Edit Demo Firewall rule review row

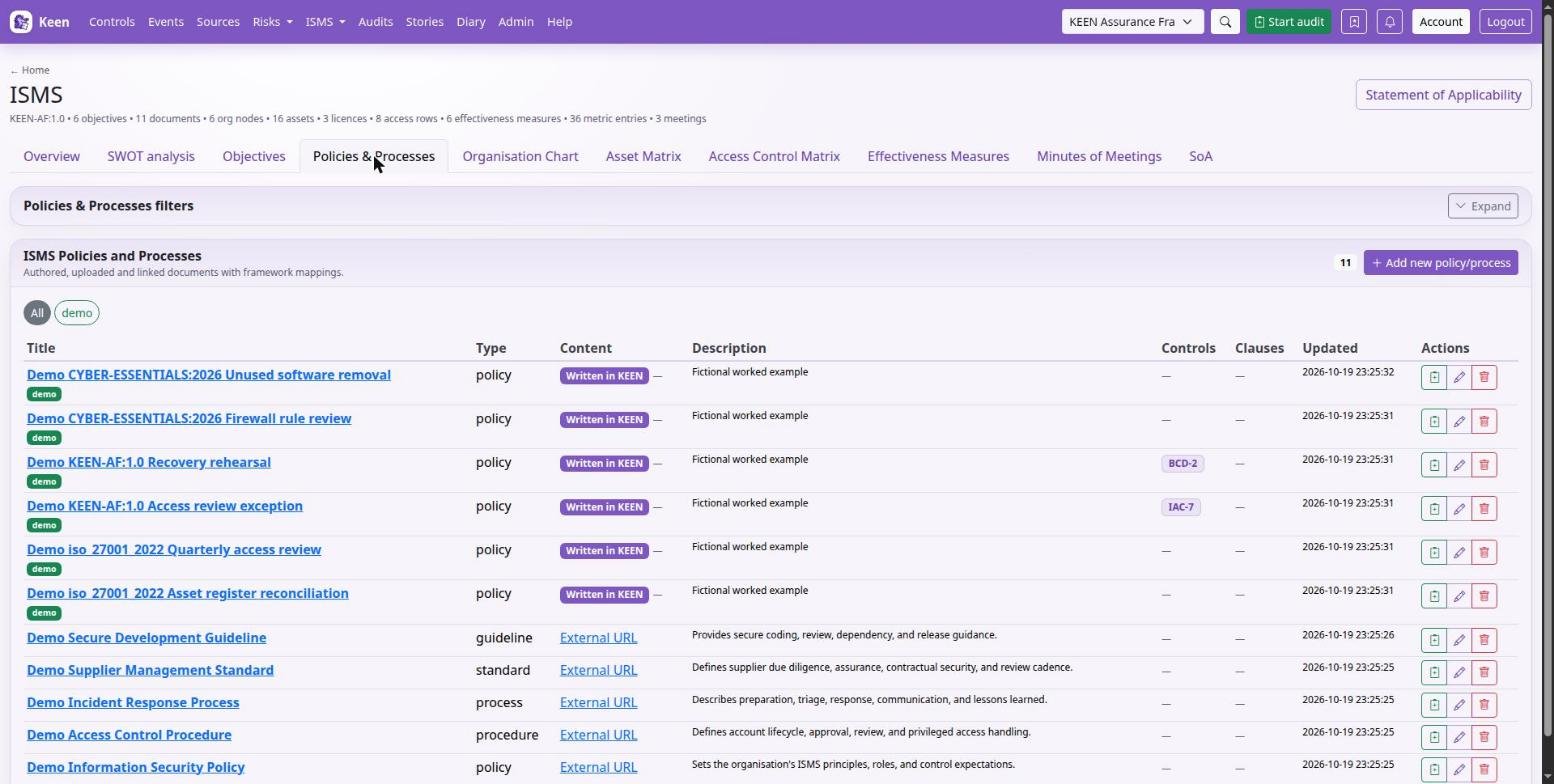click(x=1459, y=421)
